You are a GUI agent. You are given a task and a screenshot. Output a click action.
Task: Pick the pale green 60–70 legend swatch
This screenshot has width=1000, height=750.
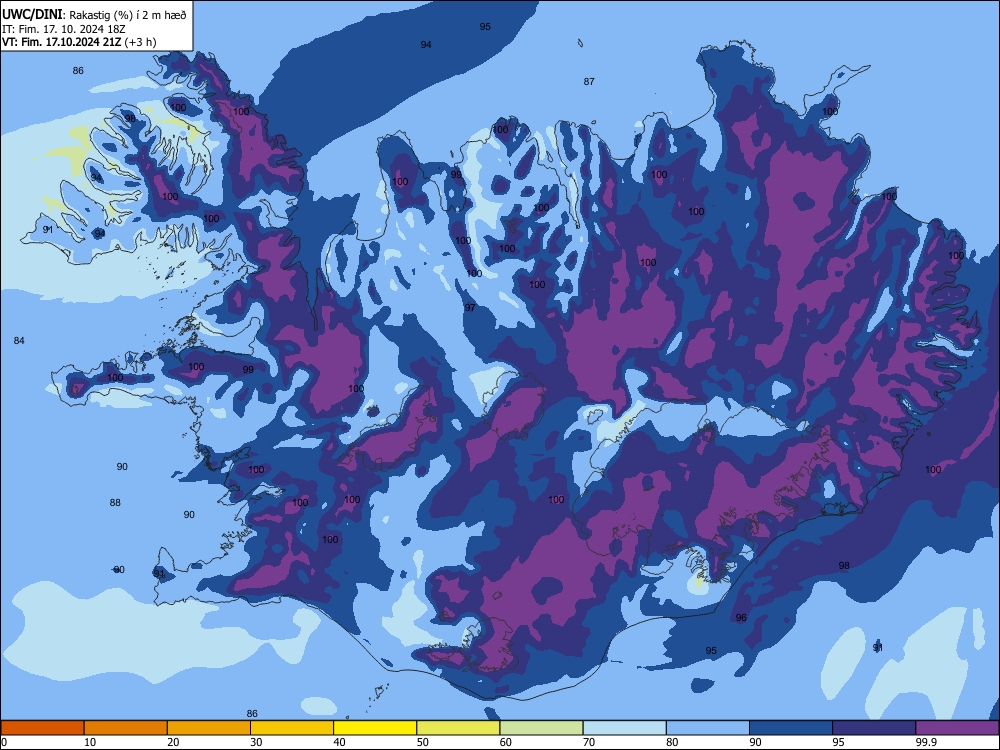tap(541, 728)
